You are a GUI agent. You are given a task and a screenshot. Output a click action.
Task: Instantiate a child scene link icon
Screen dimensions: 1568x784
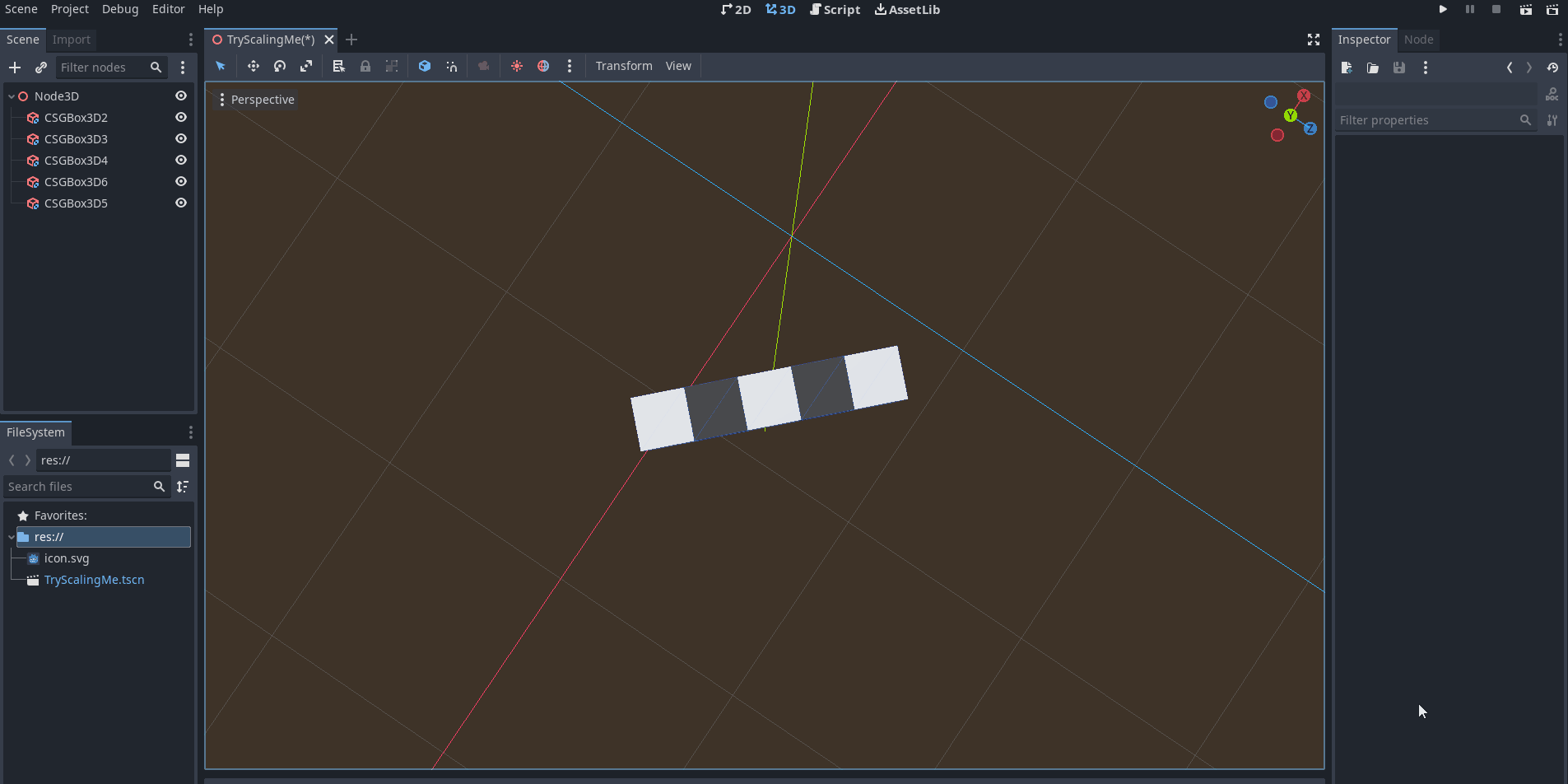point(41,68)
